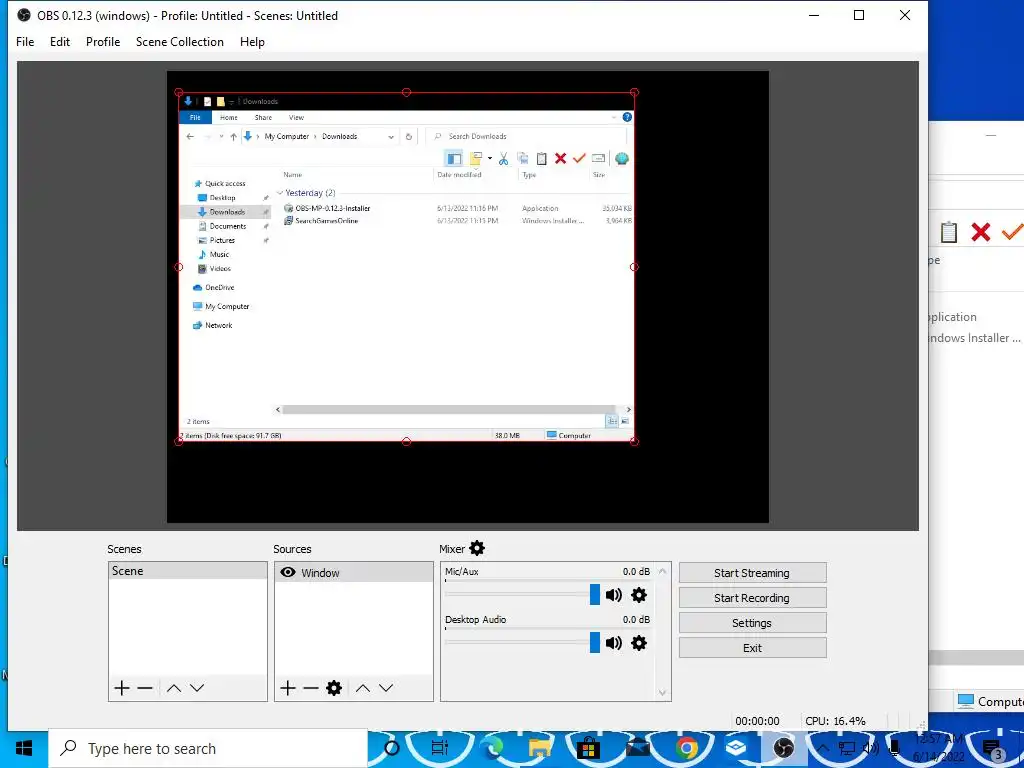
Task: Click the Computer status item in the background Explorer window
Action: coord(990,701)
